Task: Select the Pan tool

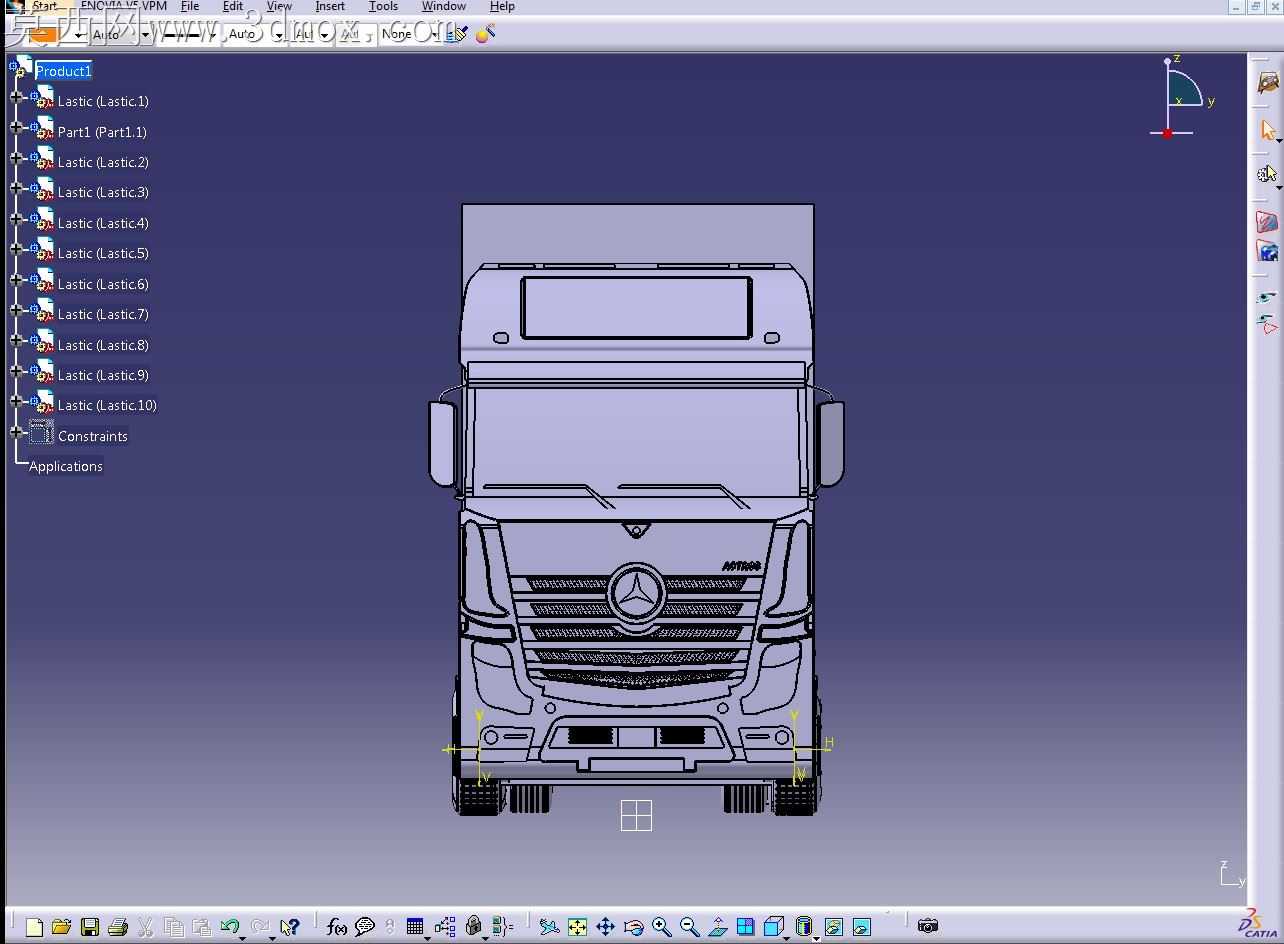Action: 605,927
